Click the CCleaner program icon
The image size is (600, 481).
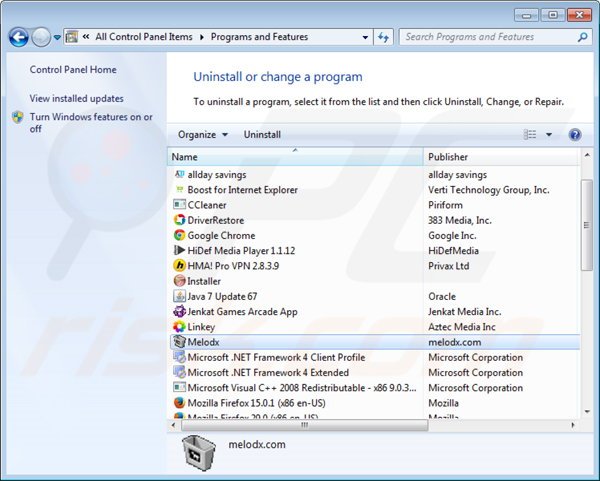pos(179,205)
